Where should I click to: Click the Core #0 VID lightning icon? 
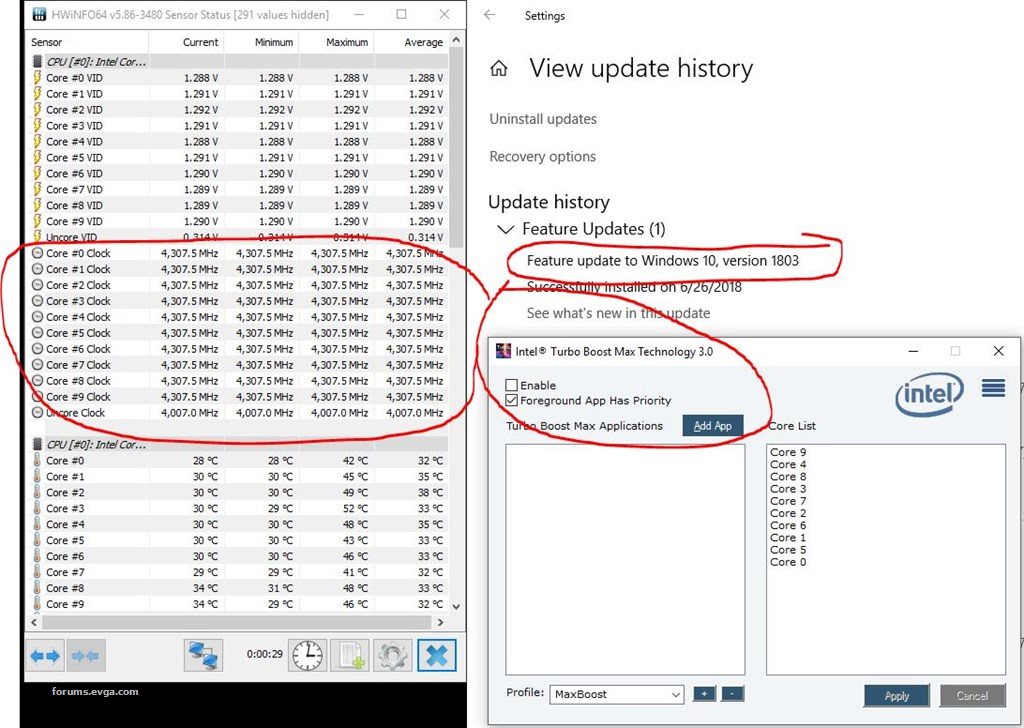(x=37, y=78)
